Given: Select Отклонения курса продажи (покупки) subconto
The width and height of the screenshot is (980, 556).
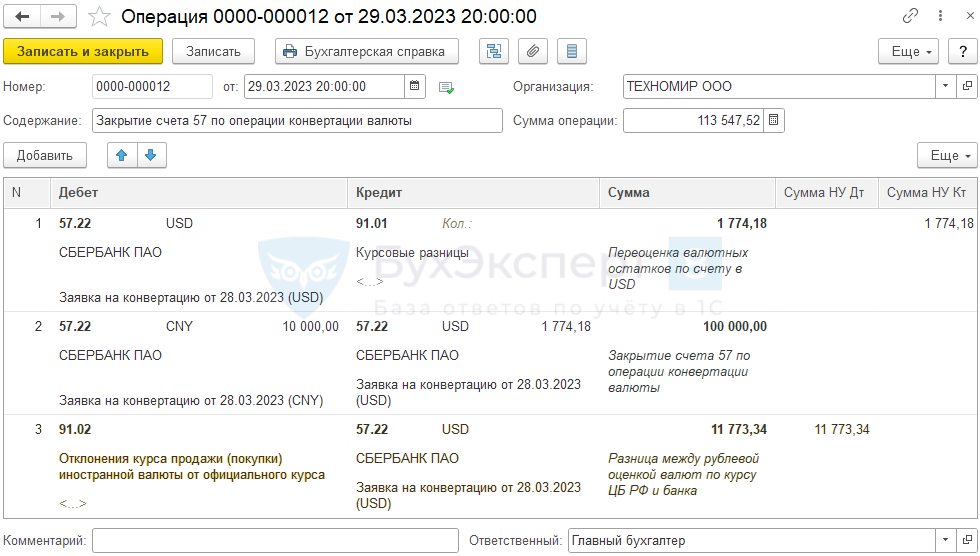Looking at the screenshot, I should coord(192,467).
